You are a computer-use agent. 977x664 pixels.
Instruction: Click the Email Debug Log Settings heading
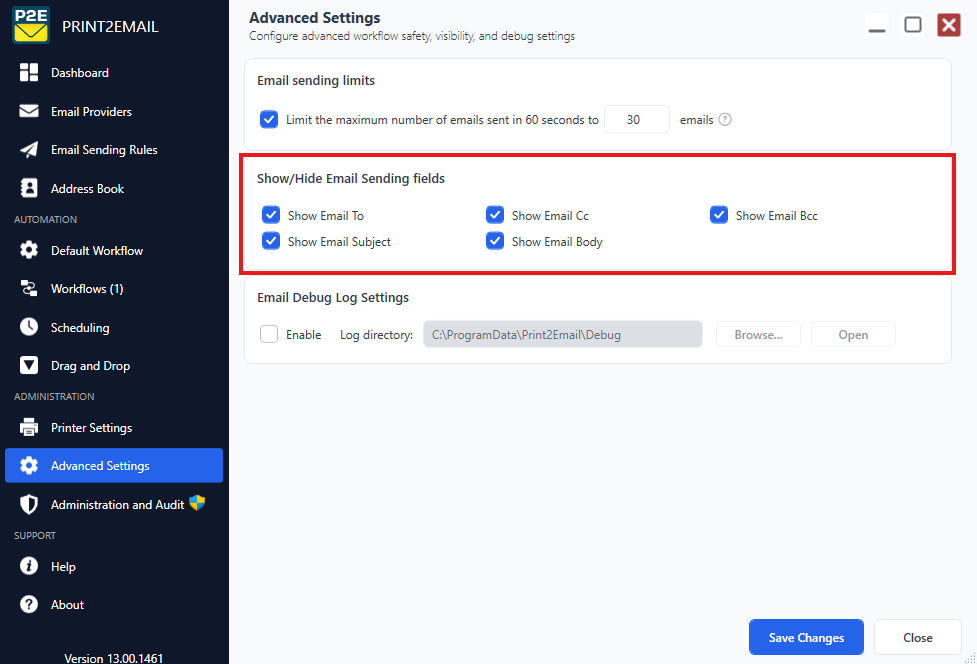333,298
